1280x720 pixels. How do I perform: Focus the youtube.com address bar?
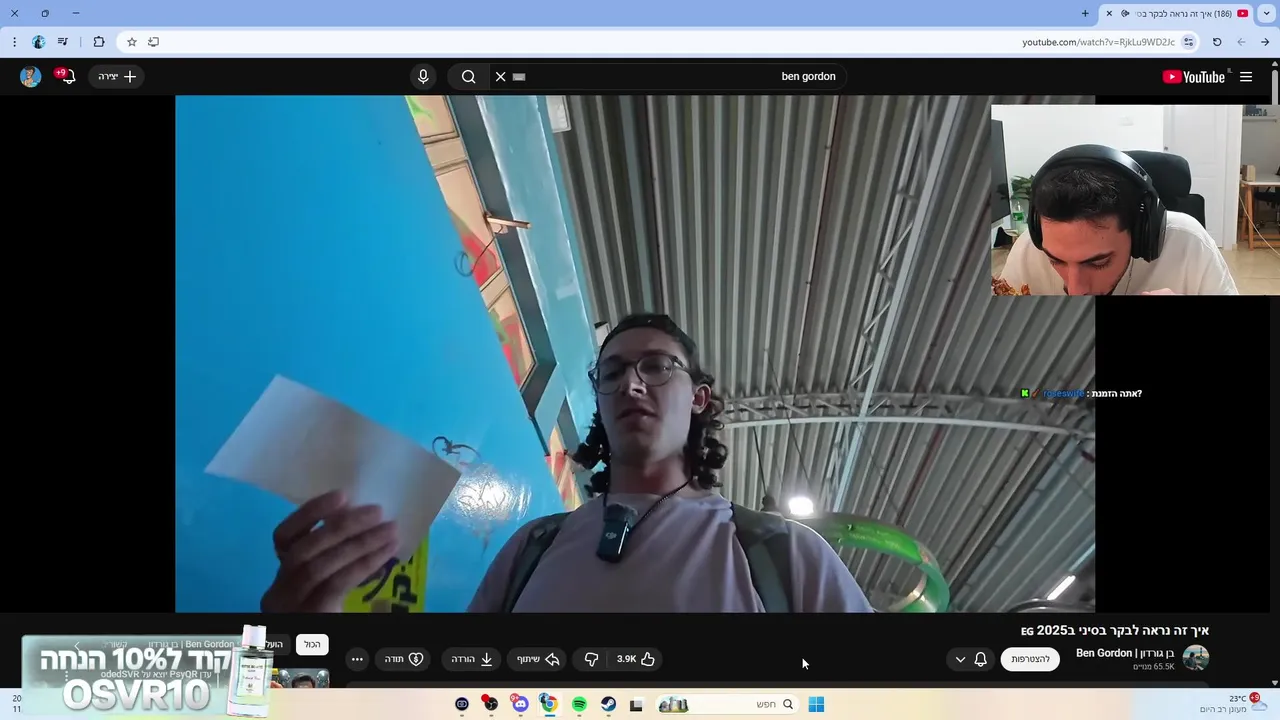(x=660, y=42)
